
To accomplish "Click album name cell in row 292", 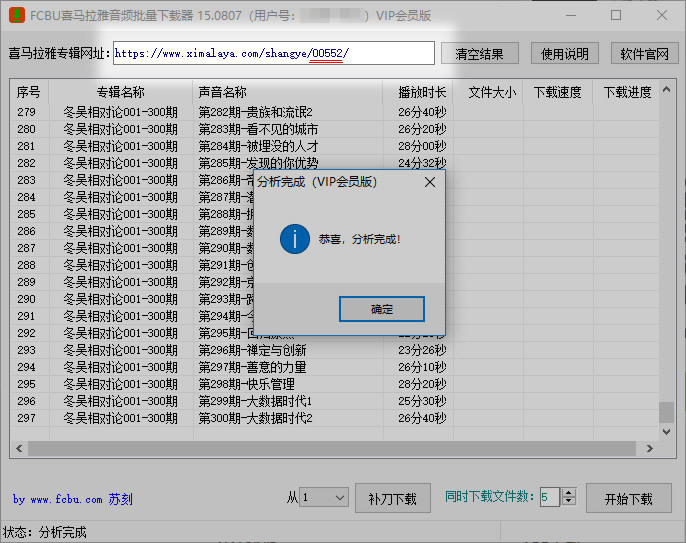I will (120, 333).
